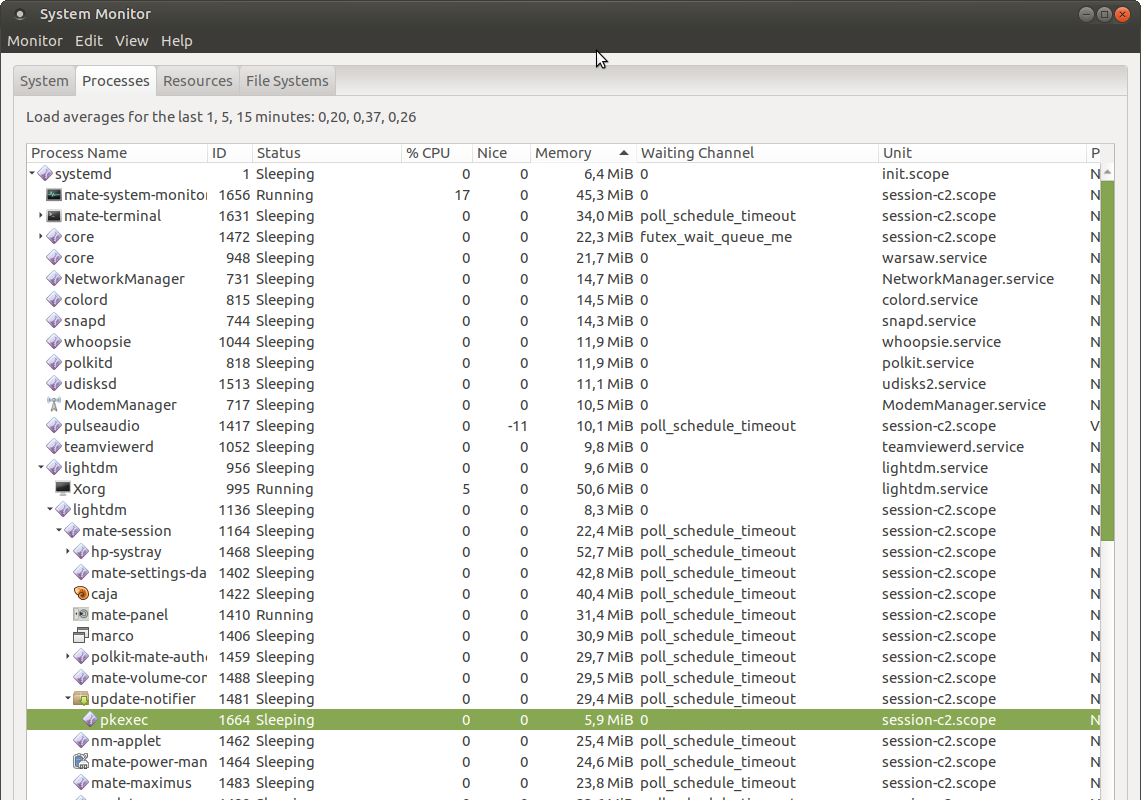The width and height of the screenshot is (1141, 800).
Task: Click the mate-maximus process icon
Action: click(x=81, y=783)
